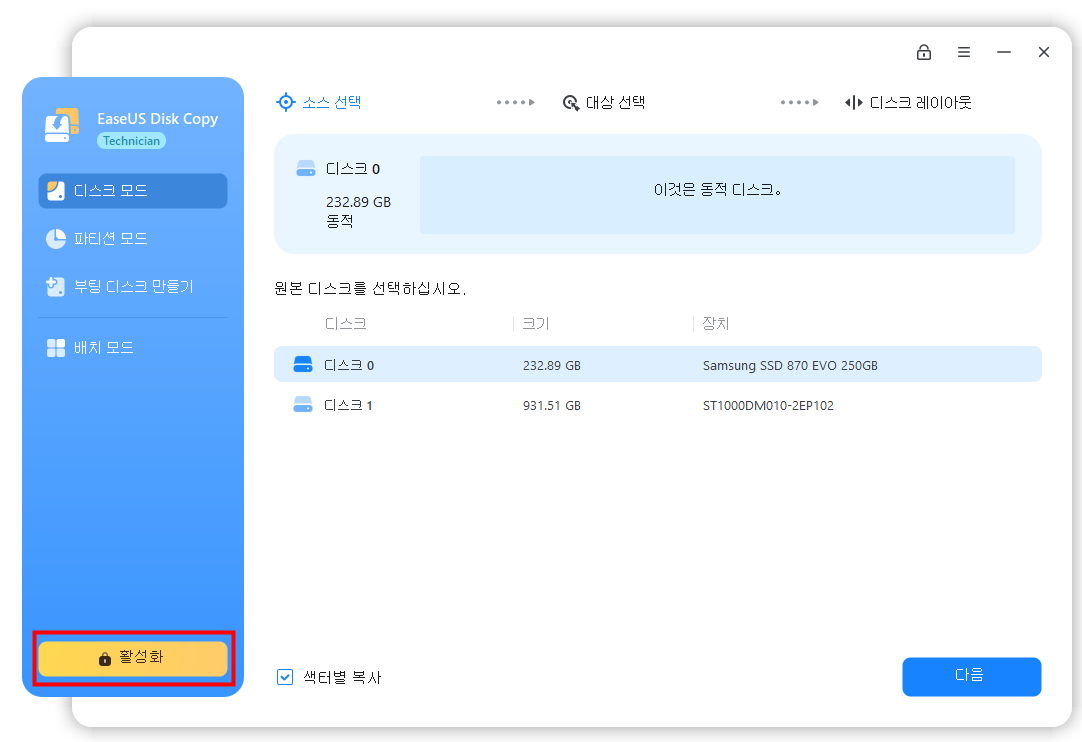Click the lock icon in the title bar
This screenshot has height=742, width=1082.
pos(924,51)
